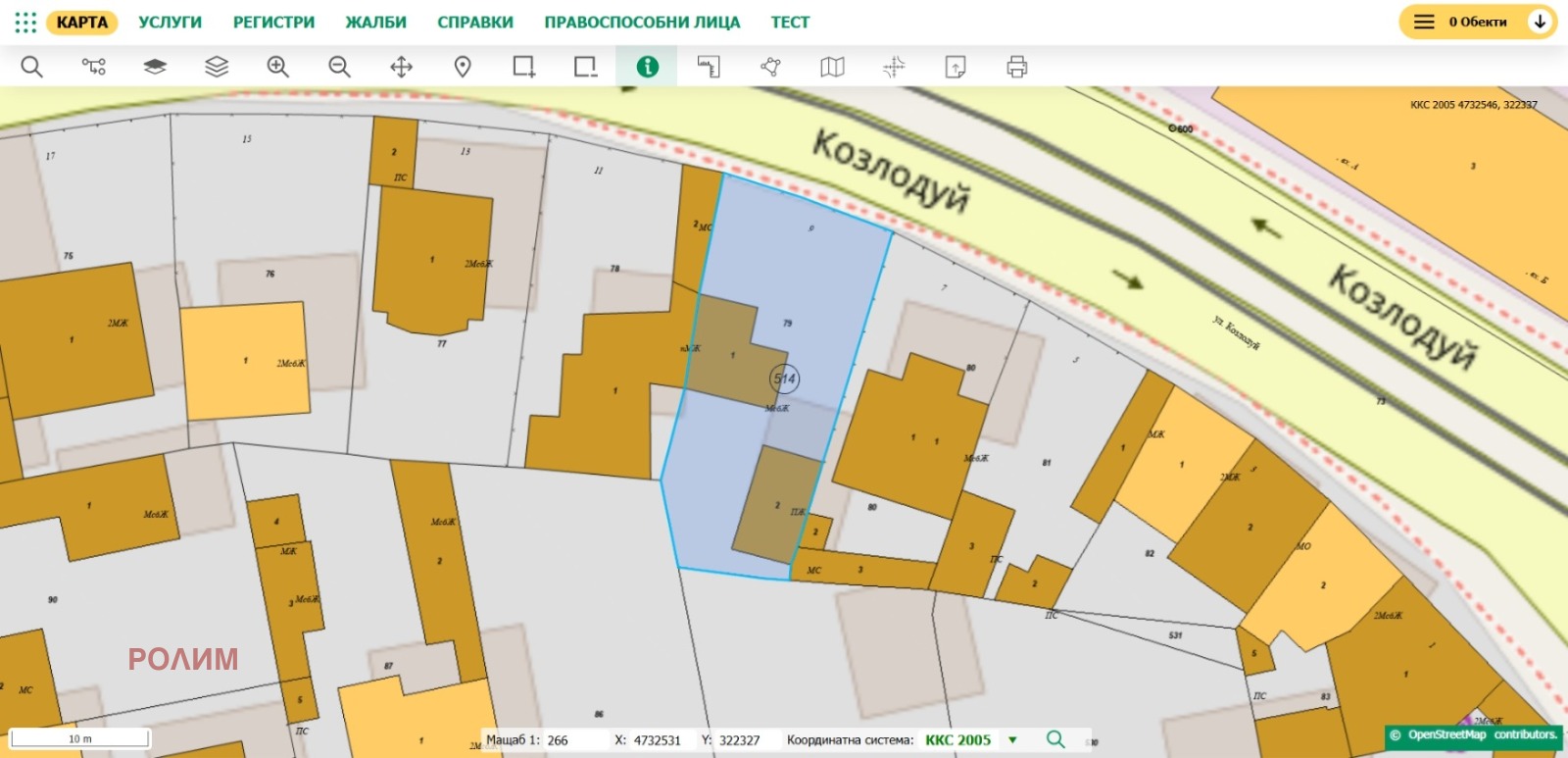
Task: Click the scale value input field
Action: point(573,740)
